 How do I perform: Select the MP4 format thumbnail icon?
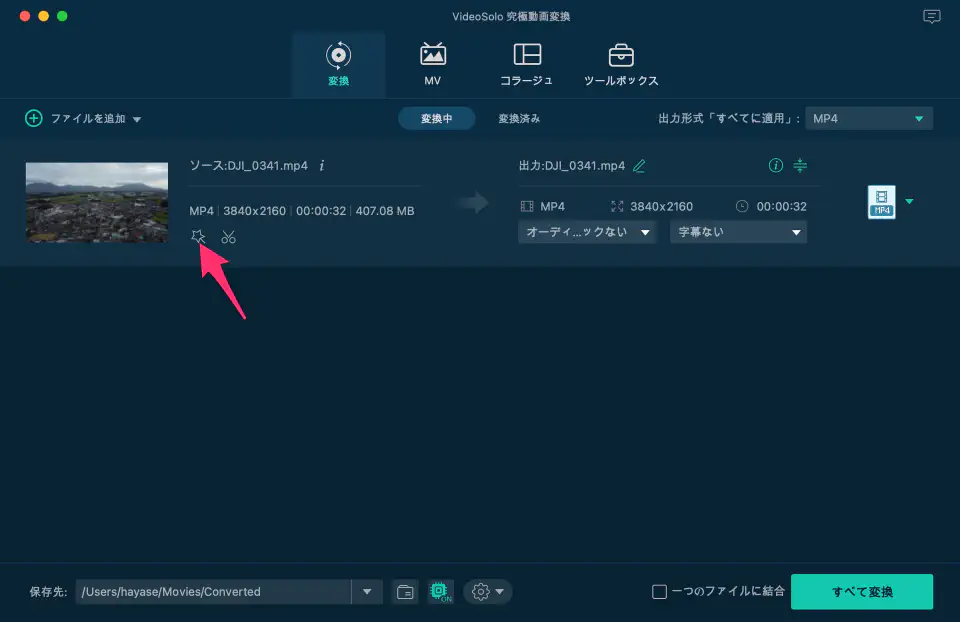pyautogui.click(x=881, y=202)
